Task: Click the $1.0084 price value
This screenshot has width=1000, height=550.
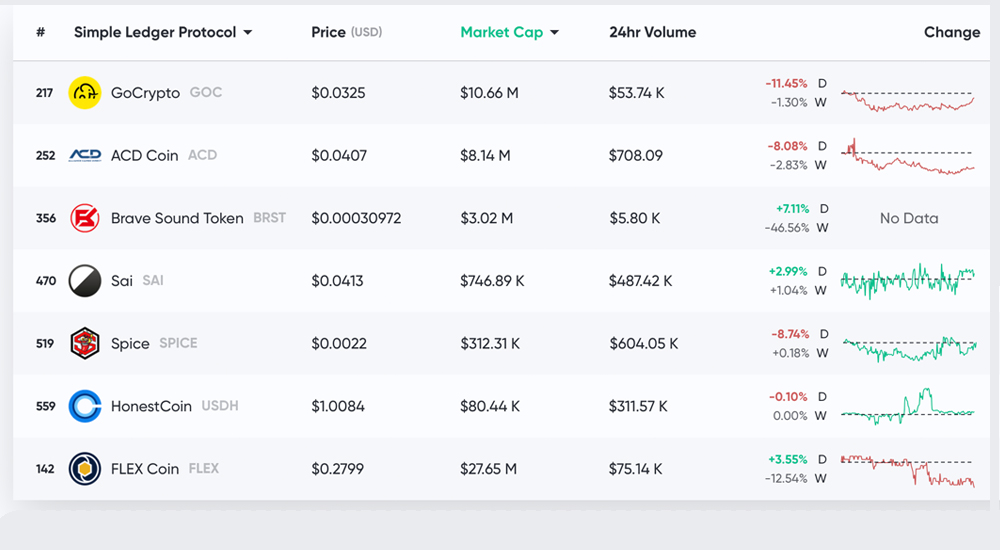Action: tap(338, 406)
